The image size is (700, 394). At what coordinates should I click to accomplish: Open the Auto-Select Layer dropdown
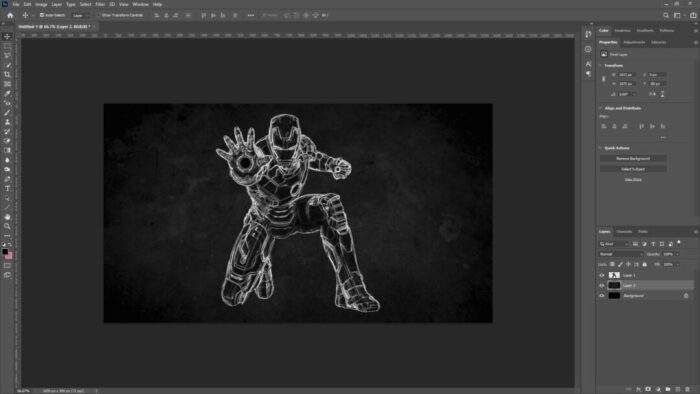pos(81,15)
